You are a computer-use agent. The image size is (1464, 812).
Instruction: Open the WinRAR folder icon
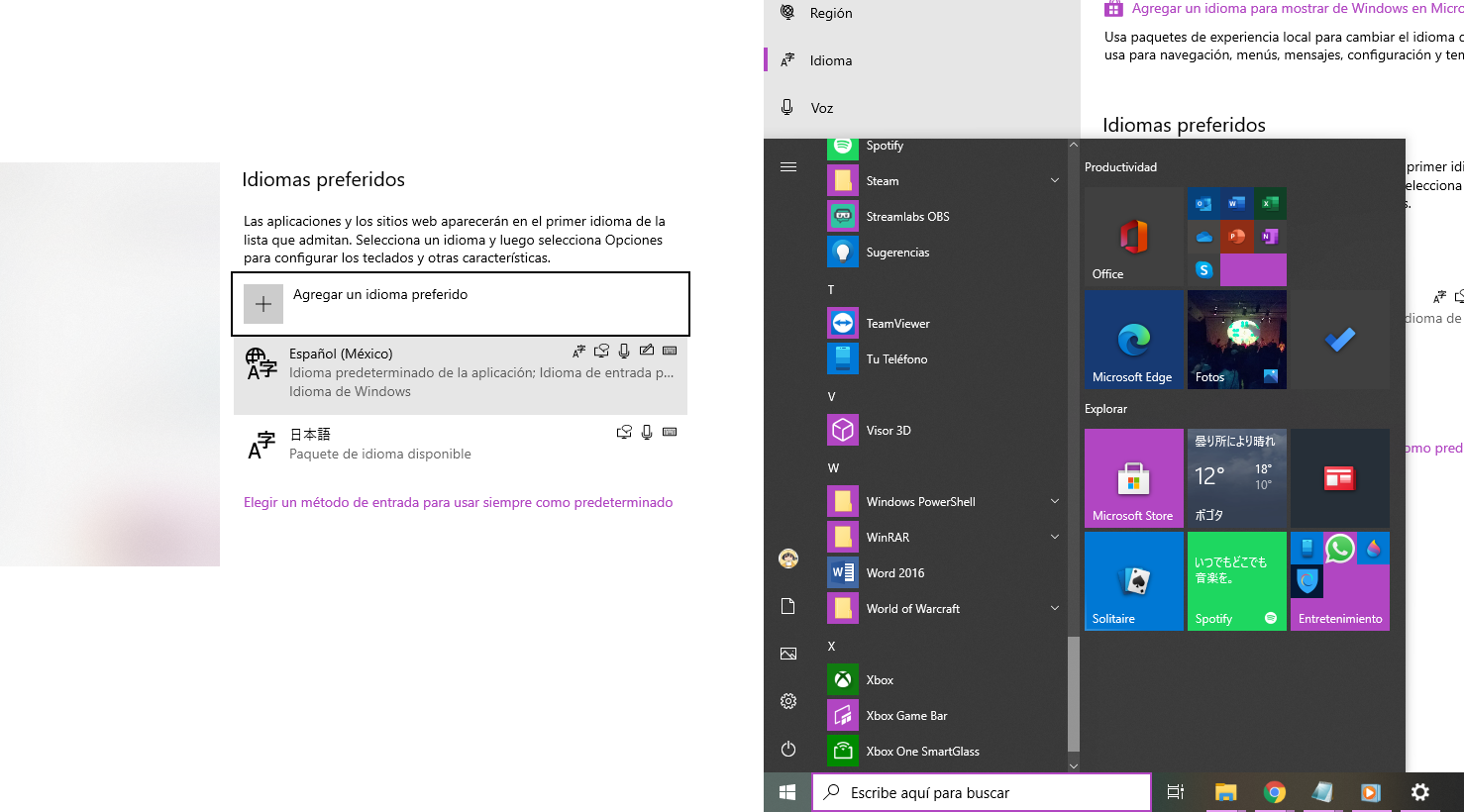pyautogui.click(x=843, y=538)
